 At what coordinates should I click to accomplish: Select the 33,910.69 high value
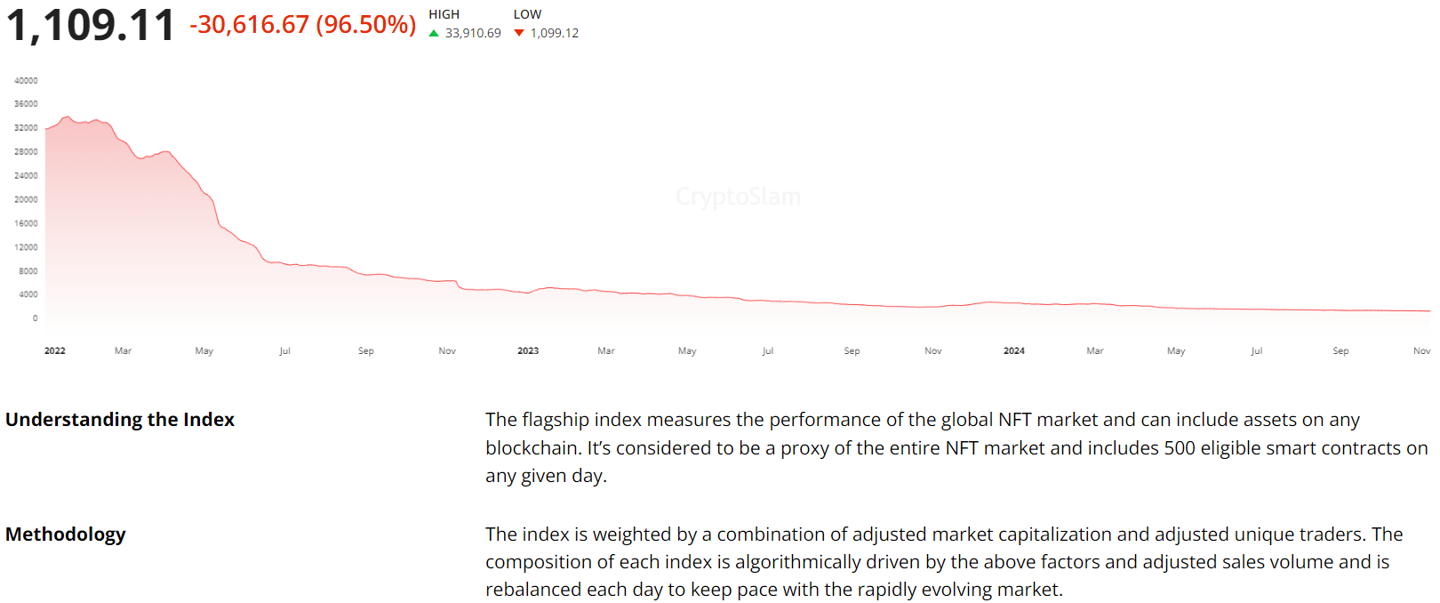[473, 33]
